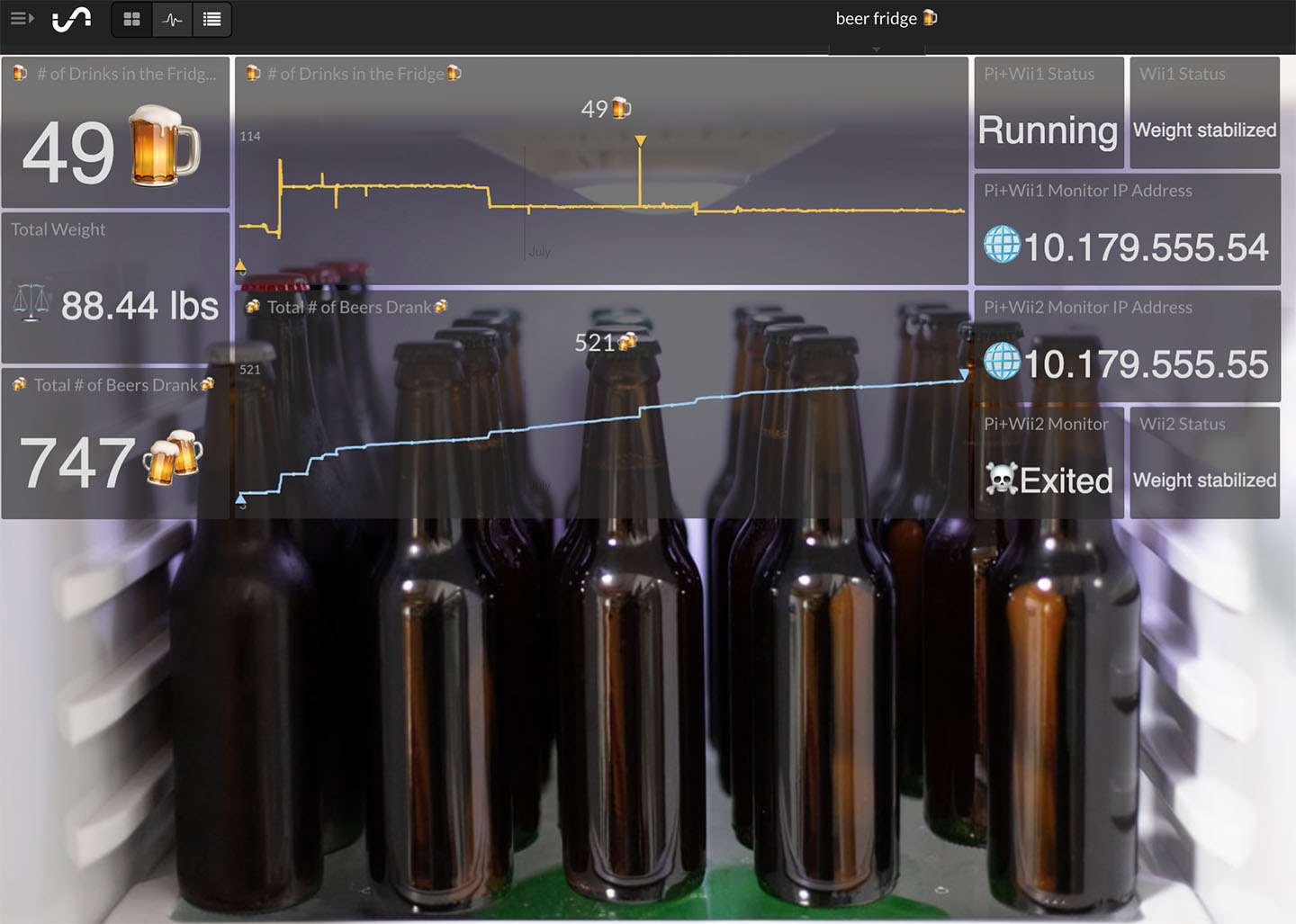Click the beer mug beside the chart's 49
The image size is (1296, 924).
tap(621, 108)
